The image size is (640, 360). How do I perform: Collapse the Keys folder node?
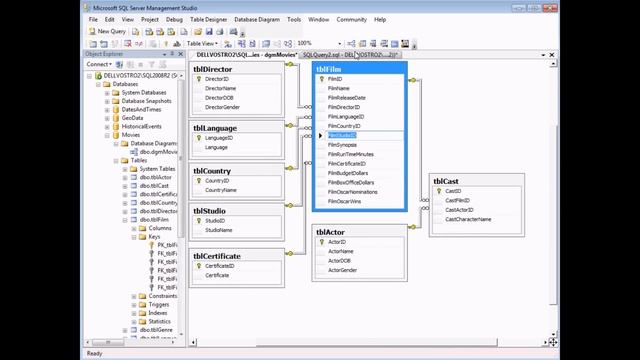(134, 237)
